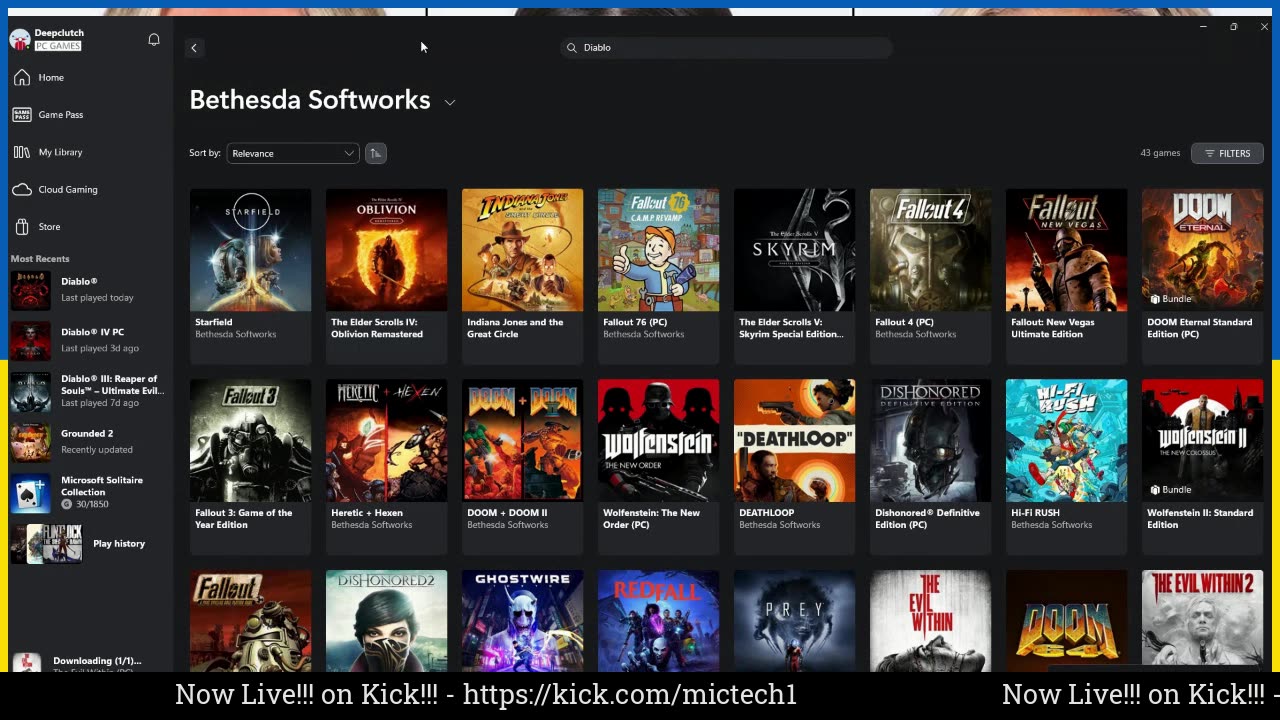Click 'Recently updated' under Grounded 2
Viewport: 1280px width, 720px height.
97,450
